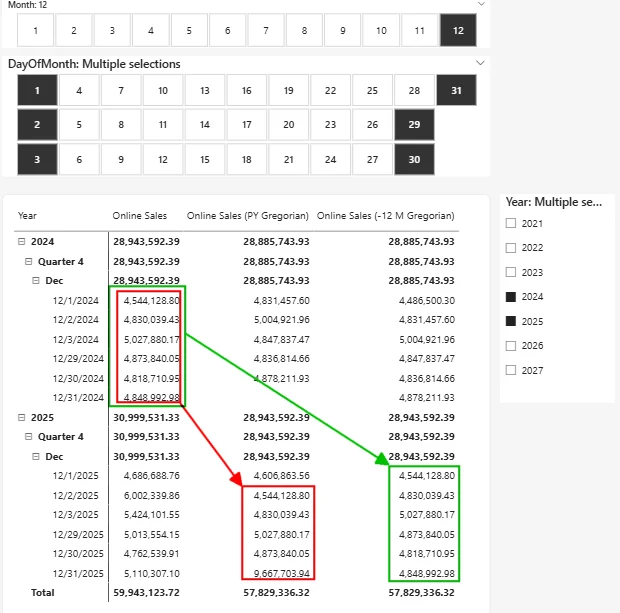Select month 6 tile
Image resolution: width=620 pixels, height=613 pixels.
[228, 31]
